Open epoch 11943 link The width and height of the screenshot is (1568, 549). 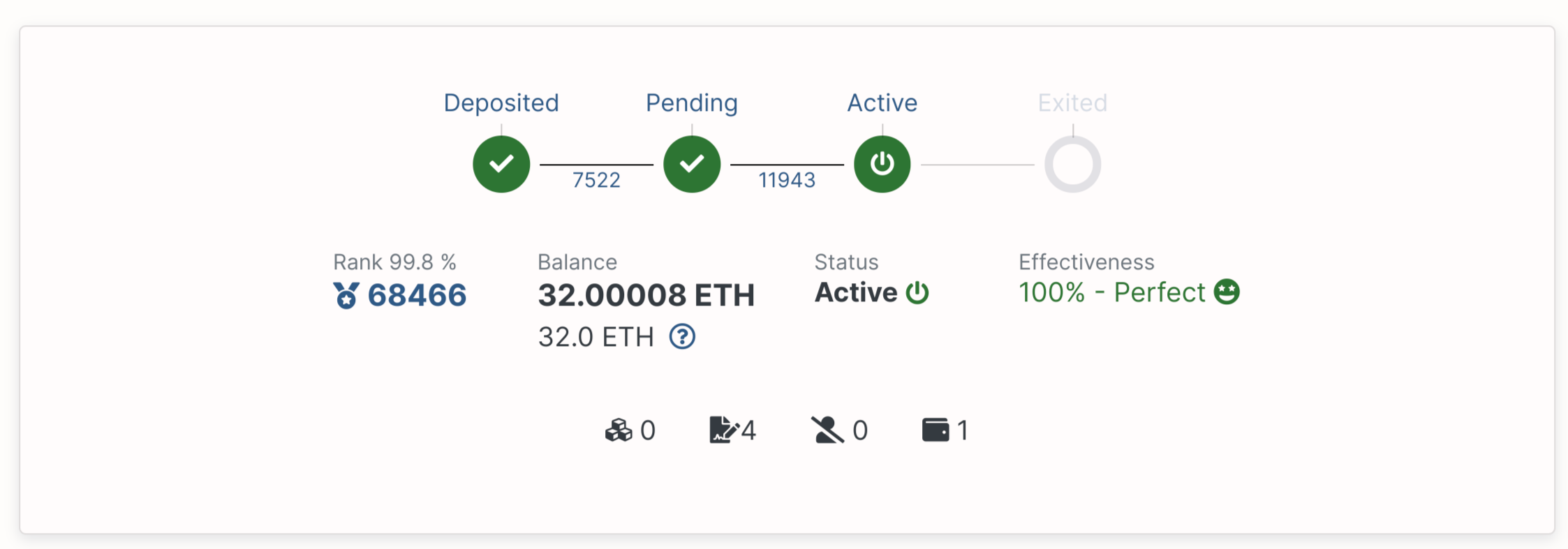[x=787, y=180]
